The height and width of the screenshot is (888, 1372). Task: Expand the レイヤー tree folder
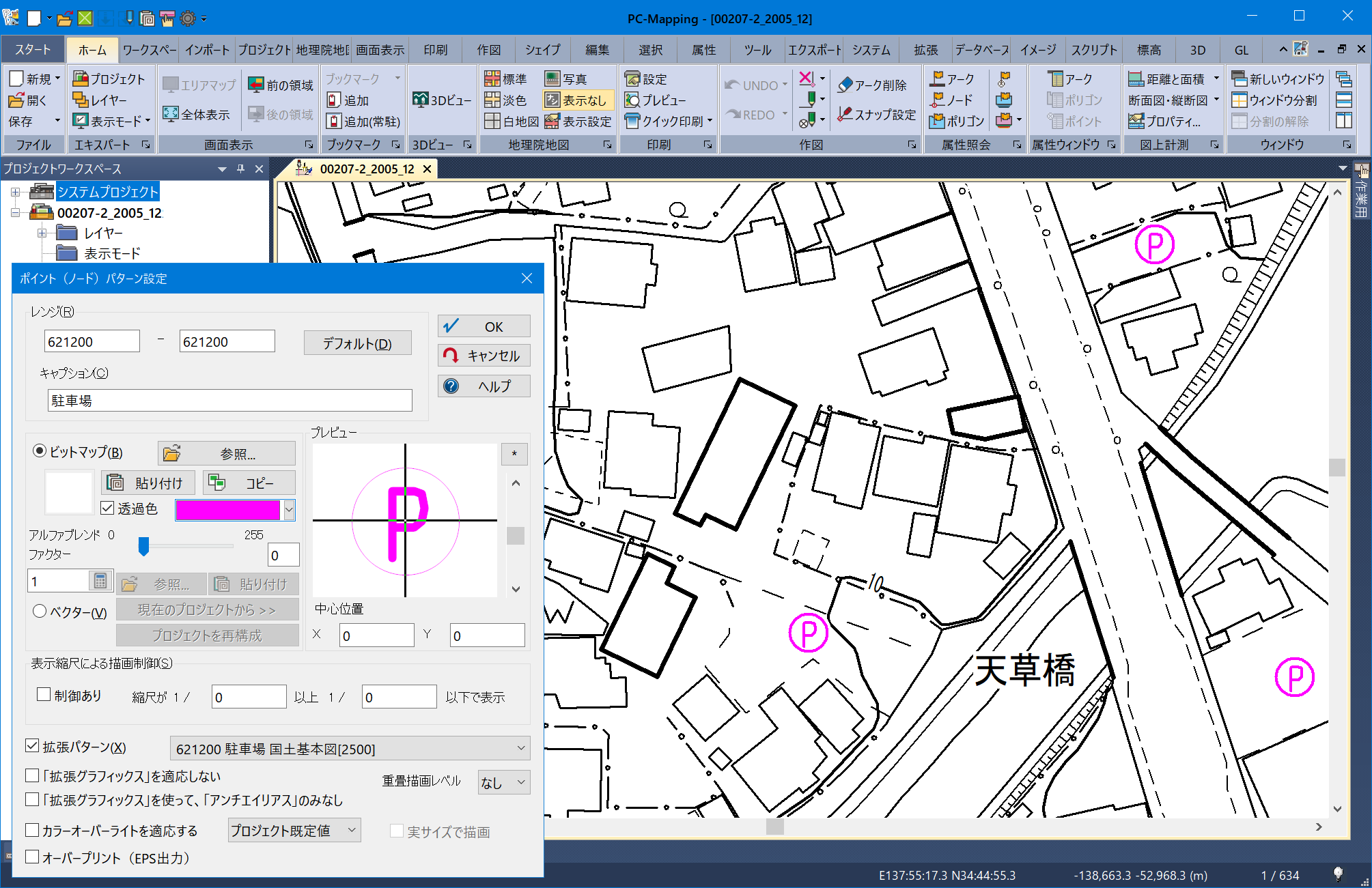[x=42, y=233]
